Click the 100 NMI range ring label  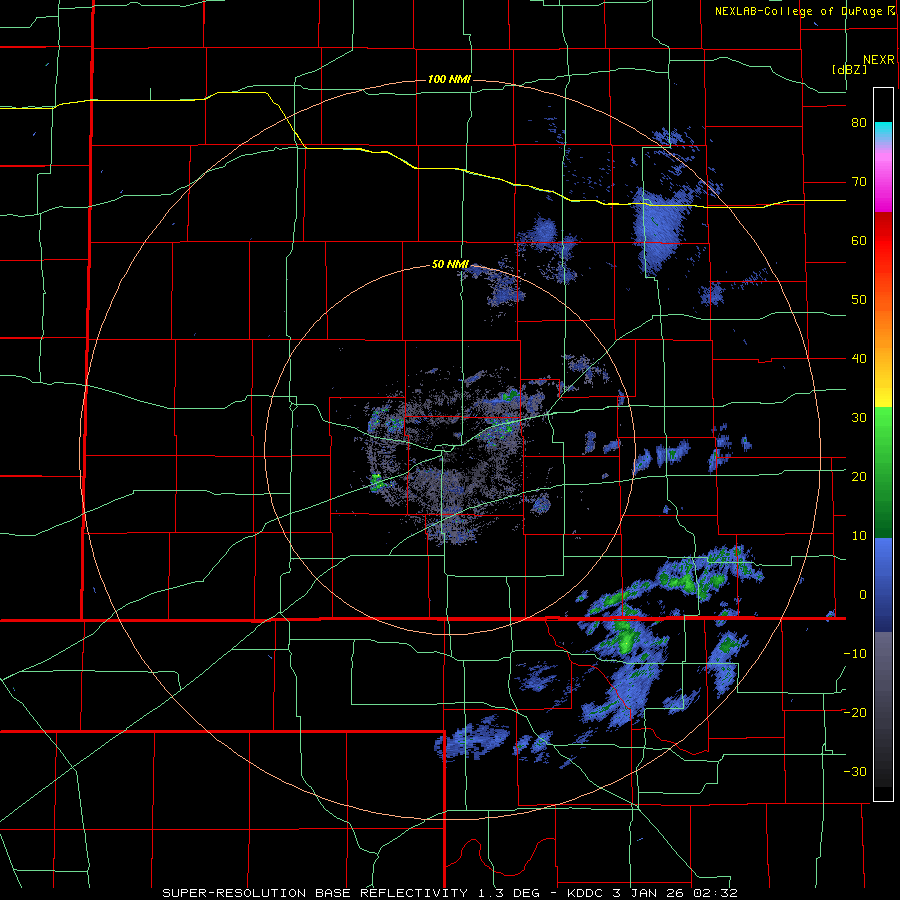449,79
